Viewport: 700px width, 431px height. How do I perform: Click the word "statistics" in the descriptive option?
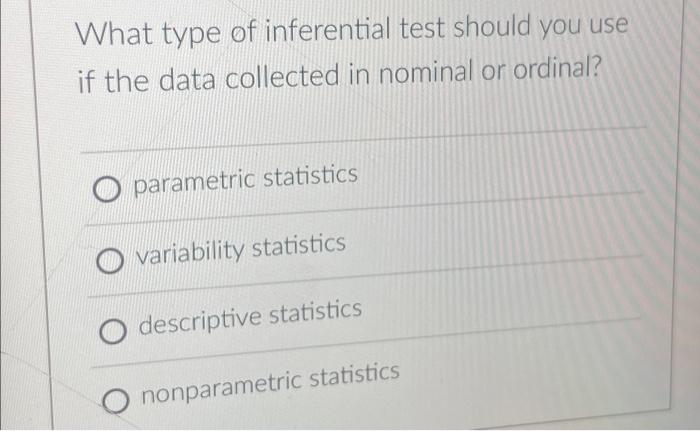tap(316, 312)
